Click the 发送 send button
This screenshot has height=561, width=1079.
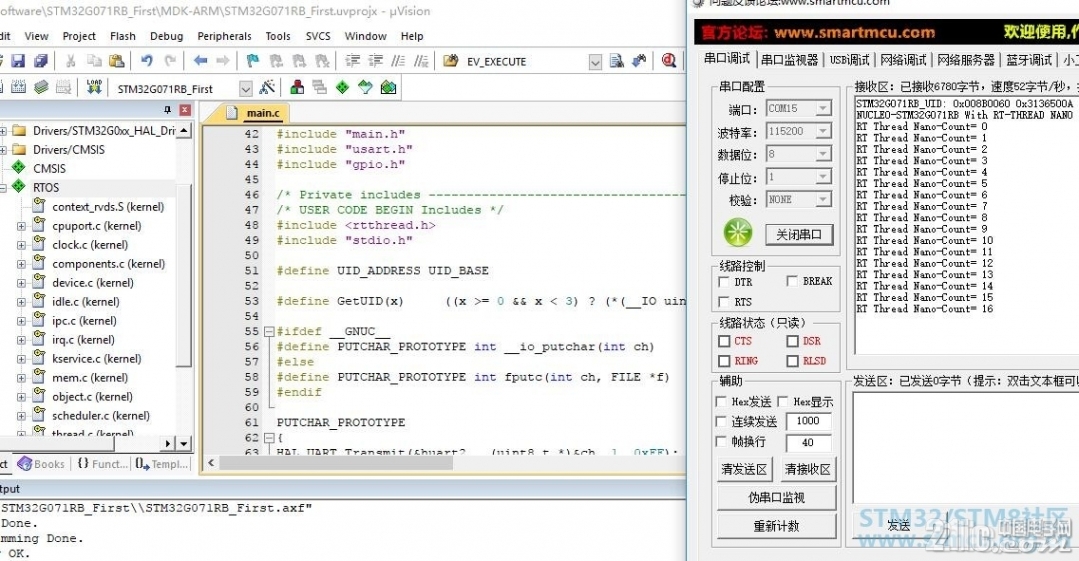click(x=899, y=526)
